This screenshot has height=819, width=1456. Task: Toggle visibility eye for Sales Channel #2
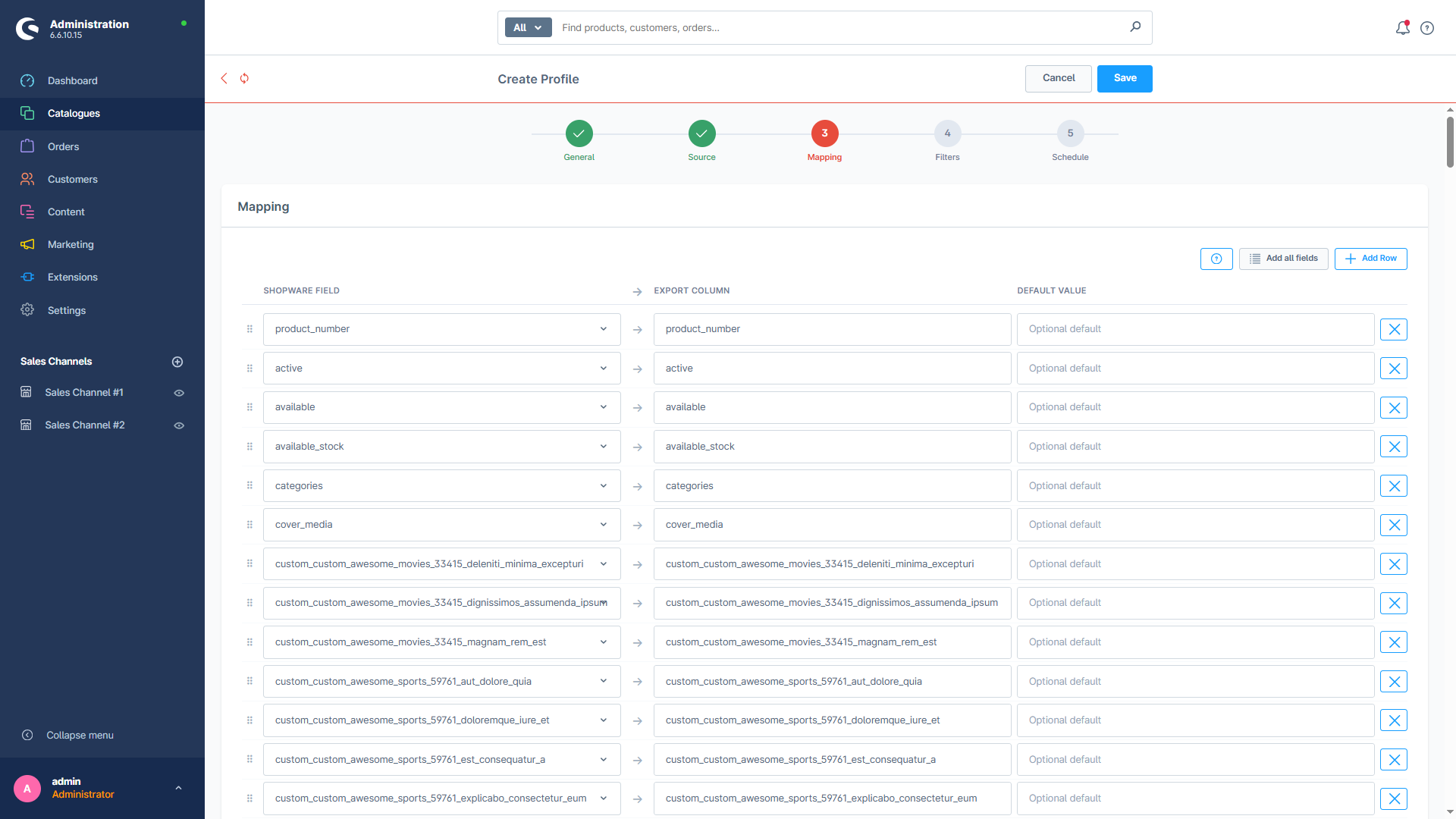click(179, 425)
